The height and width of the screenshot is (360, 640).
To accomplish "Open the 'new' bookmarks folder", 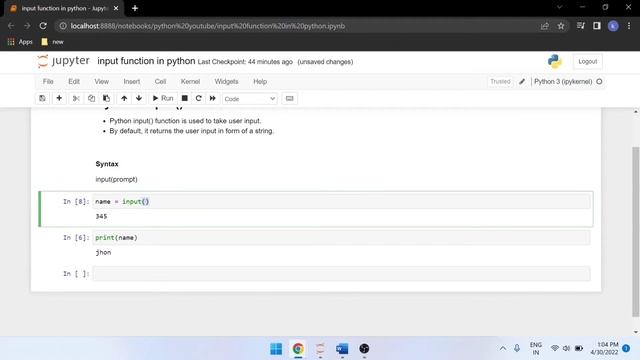I will 53,42.
